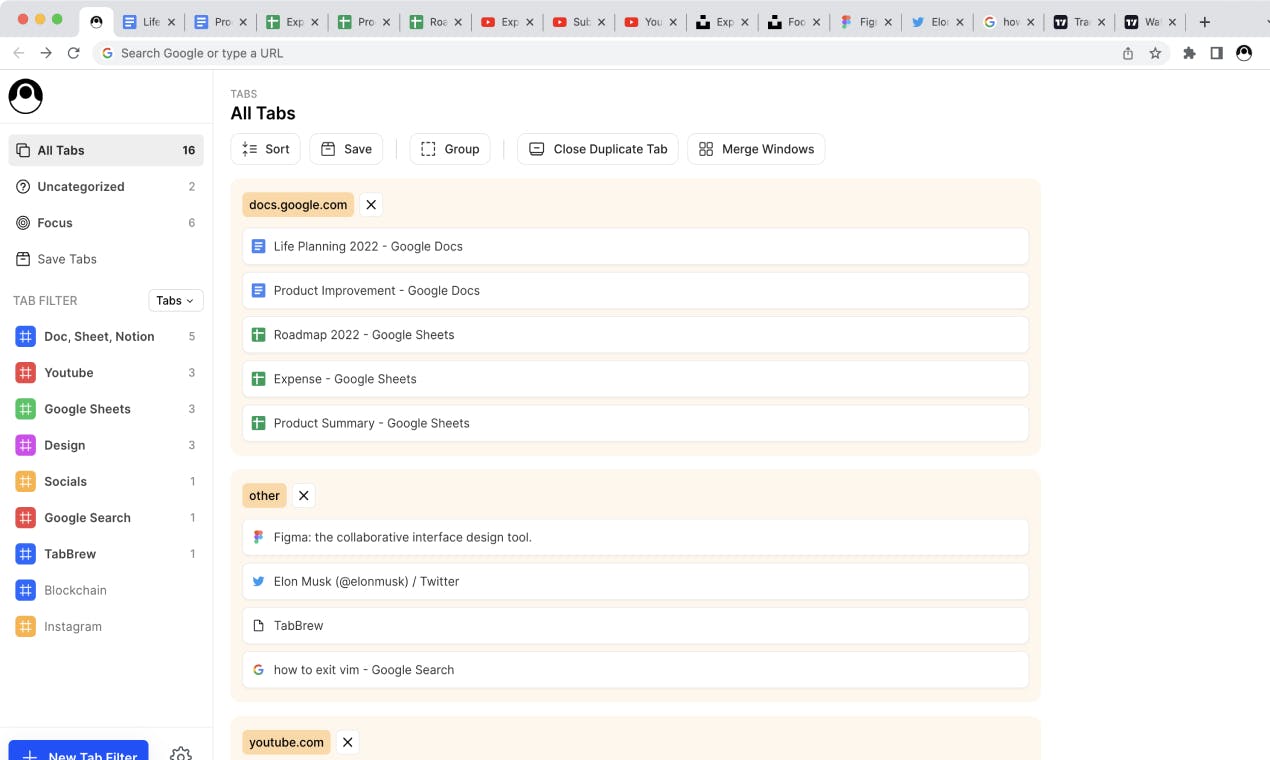
Task: Select the Socials filter
Action: click(106, 482)
